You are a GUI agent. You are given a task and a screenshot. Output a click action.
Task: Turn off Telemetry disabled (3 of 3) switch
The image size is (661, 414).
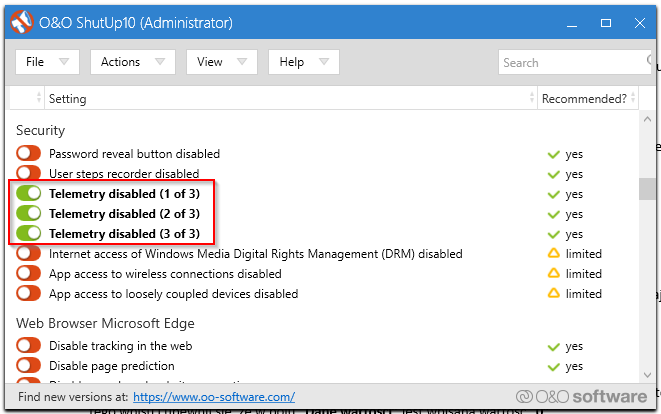coord(29,233)
